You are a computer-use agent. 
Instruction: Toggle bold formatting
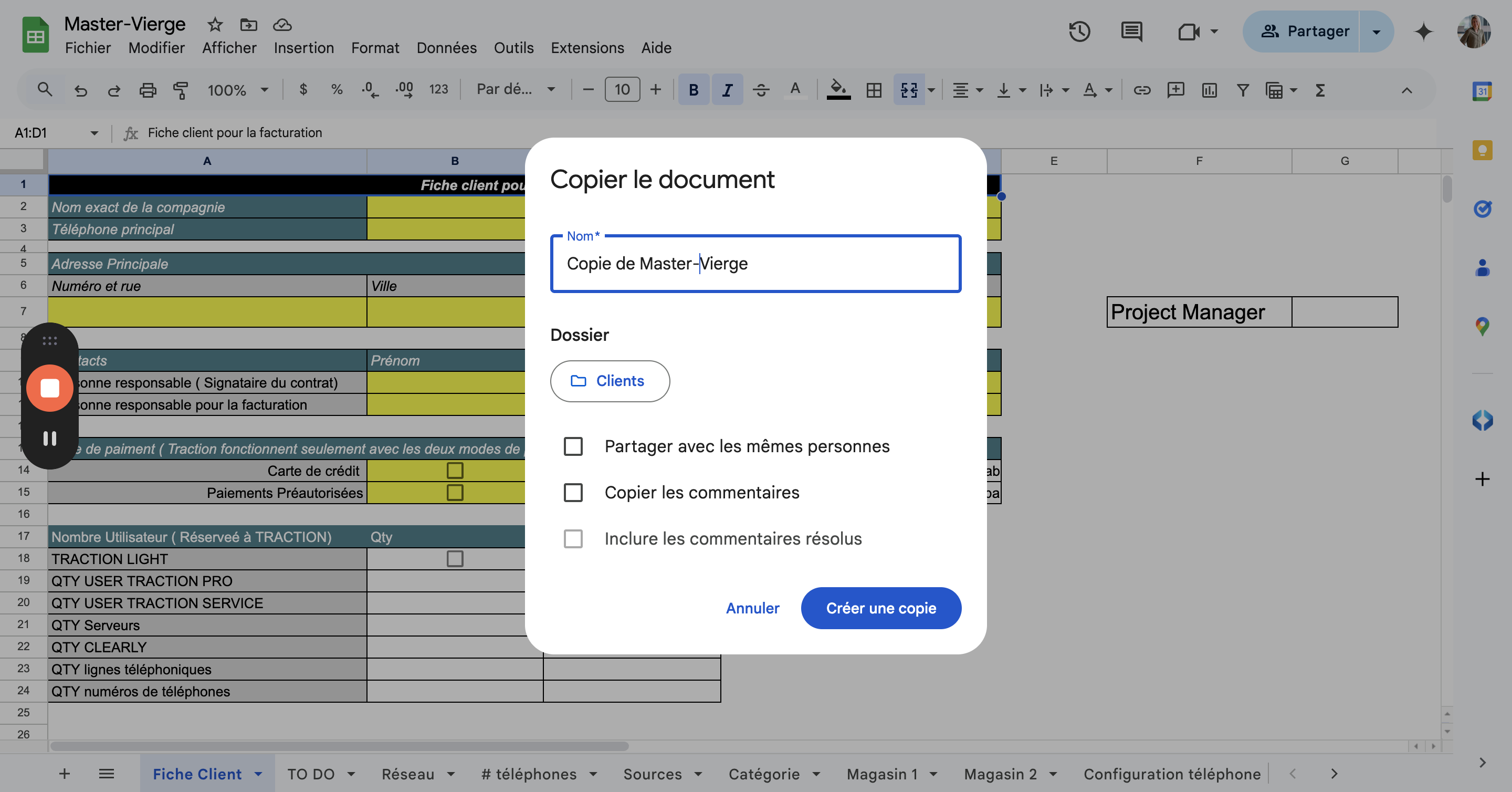(x=693, y=90)
